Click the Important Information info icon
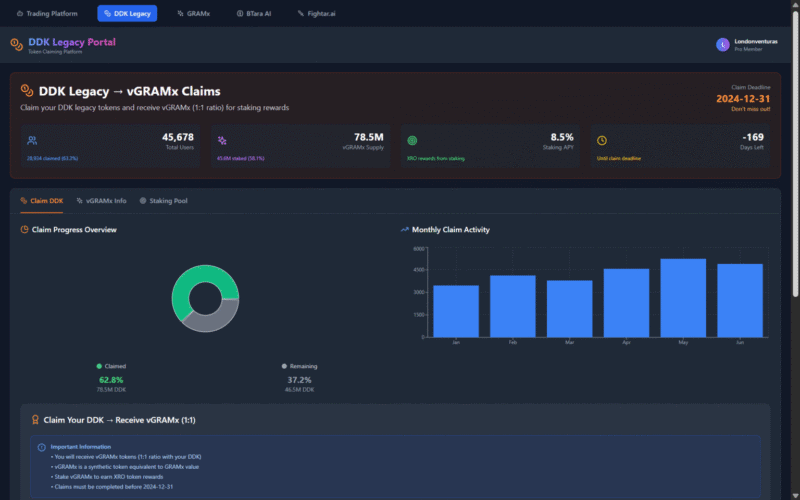Screen dimensions: 800x500 coord(41,447)
